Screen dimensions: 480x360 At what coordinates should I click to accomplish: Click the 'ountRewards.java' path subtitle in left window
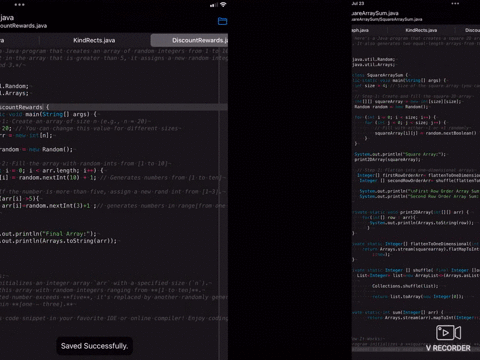click(23, 26)
